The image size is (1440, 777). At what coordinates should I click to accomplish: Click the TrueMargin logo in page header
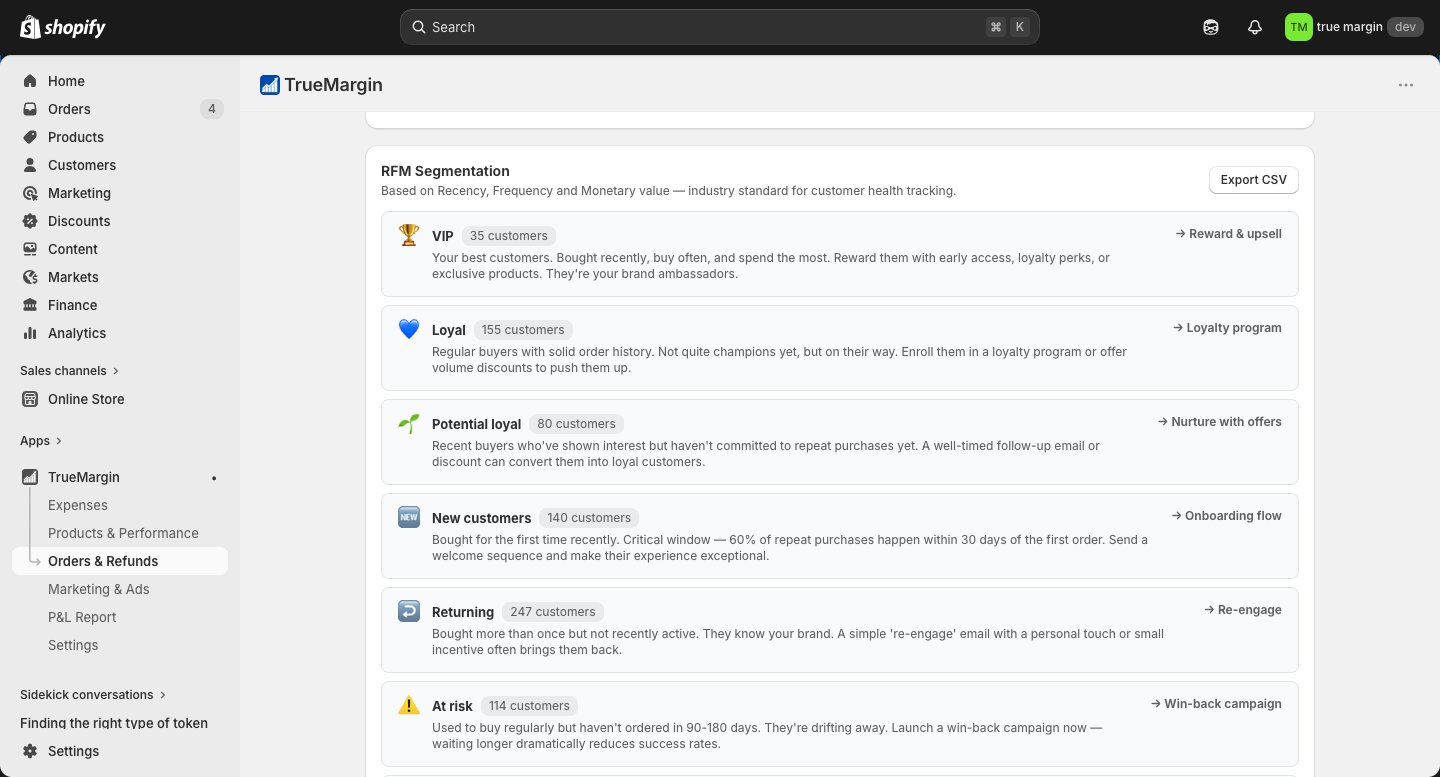270,85
